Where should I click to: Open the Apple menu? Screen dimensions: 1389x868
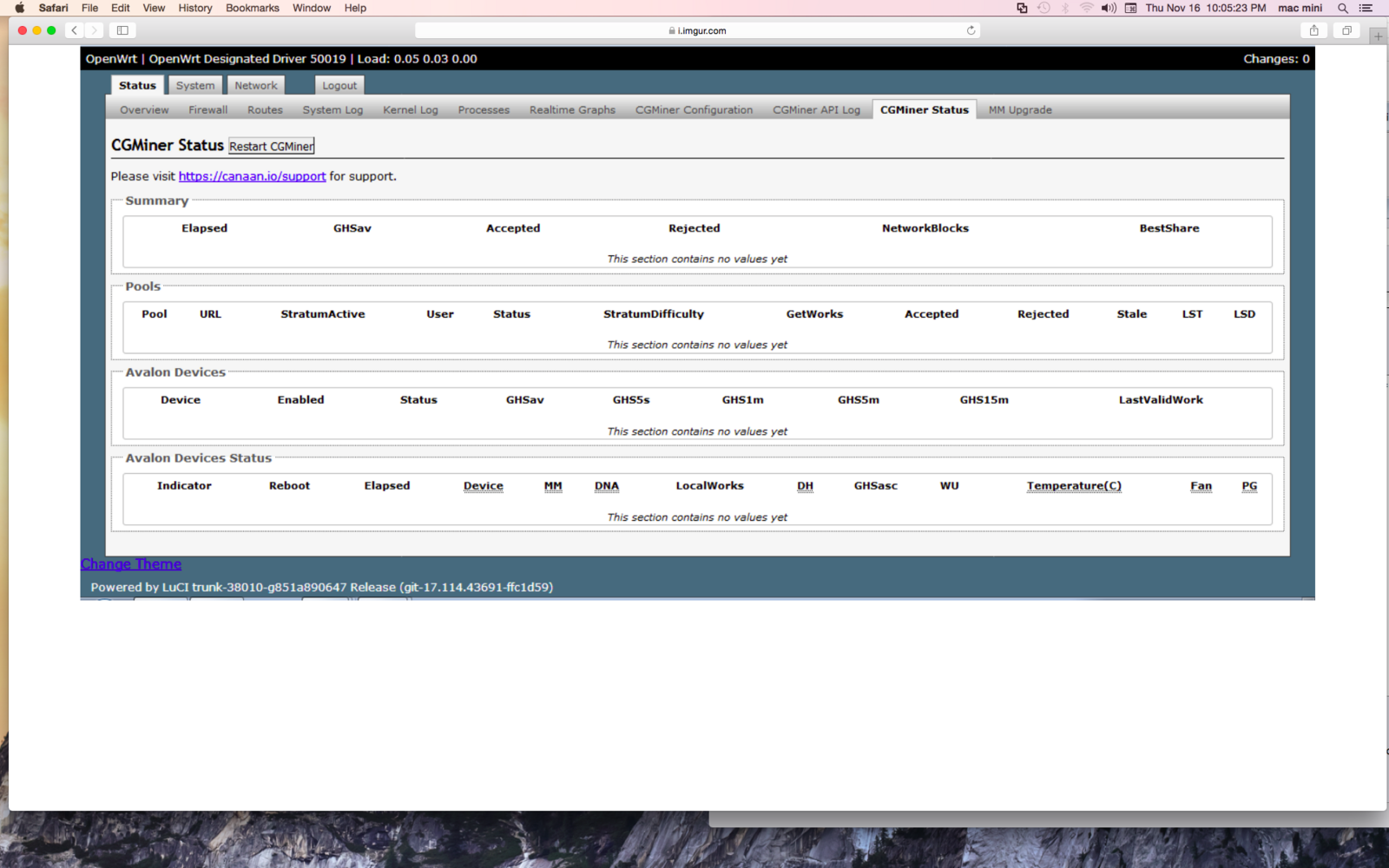(x=19, y=8)
